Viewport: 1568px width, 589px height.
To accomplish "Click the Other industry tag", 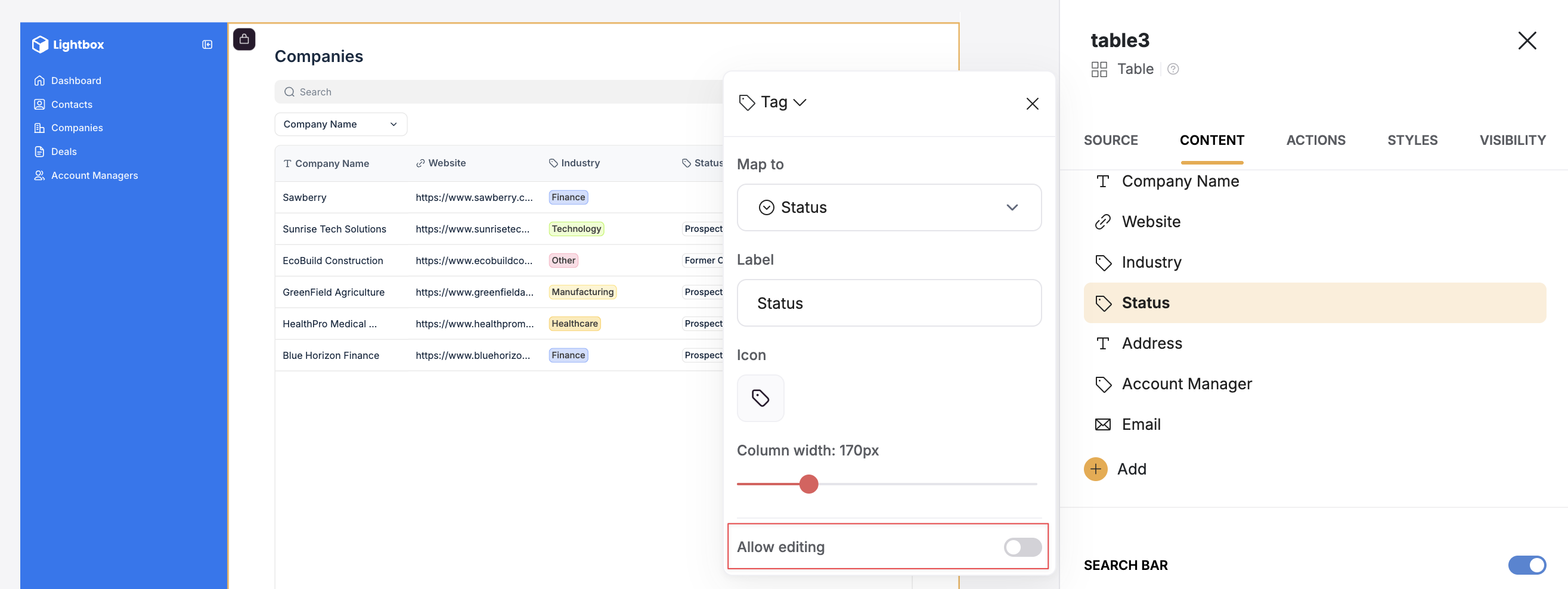I will tap(563, 261).
